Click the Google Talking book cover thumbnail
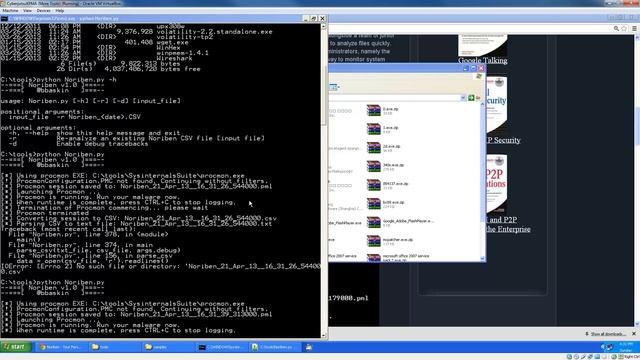 pos(482,45)
